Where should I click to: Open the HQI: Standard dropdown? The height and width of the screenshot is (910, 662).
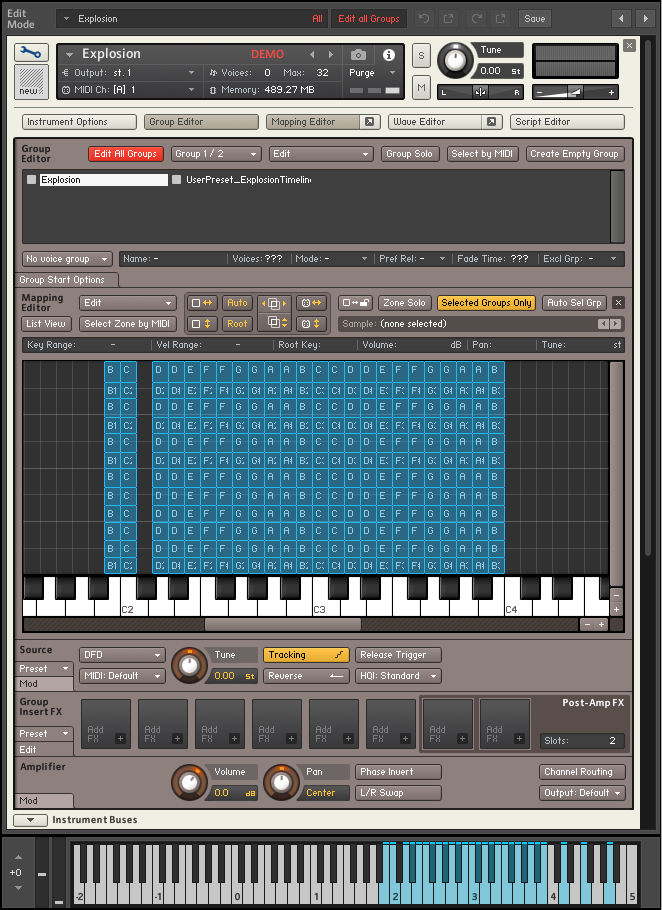(x=398, y=676)
